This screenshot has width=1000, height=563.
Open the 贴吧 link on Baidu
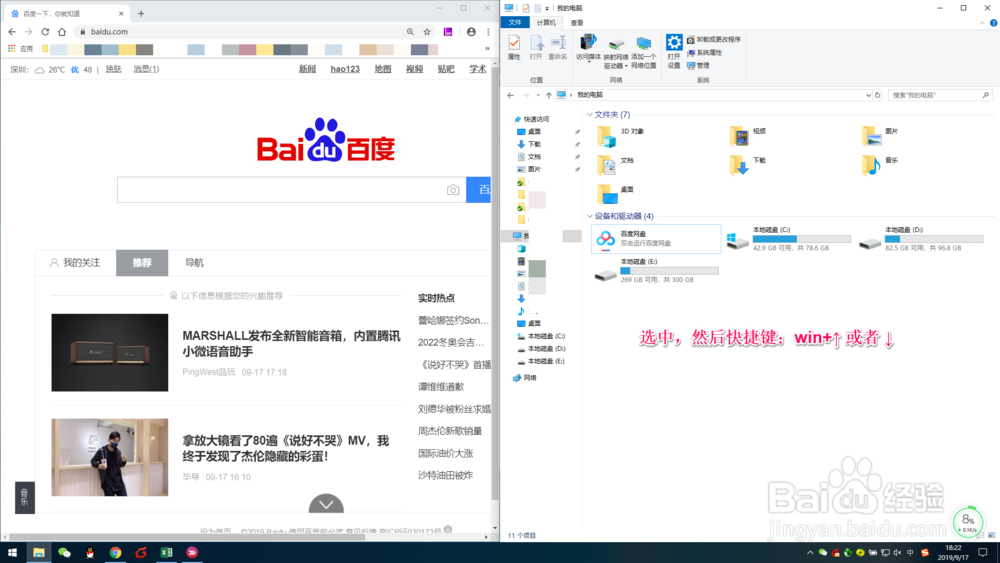446,69
